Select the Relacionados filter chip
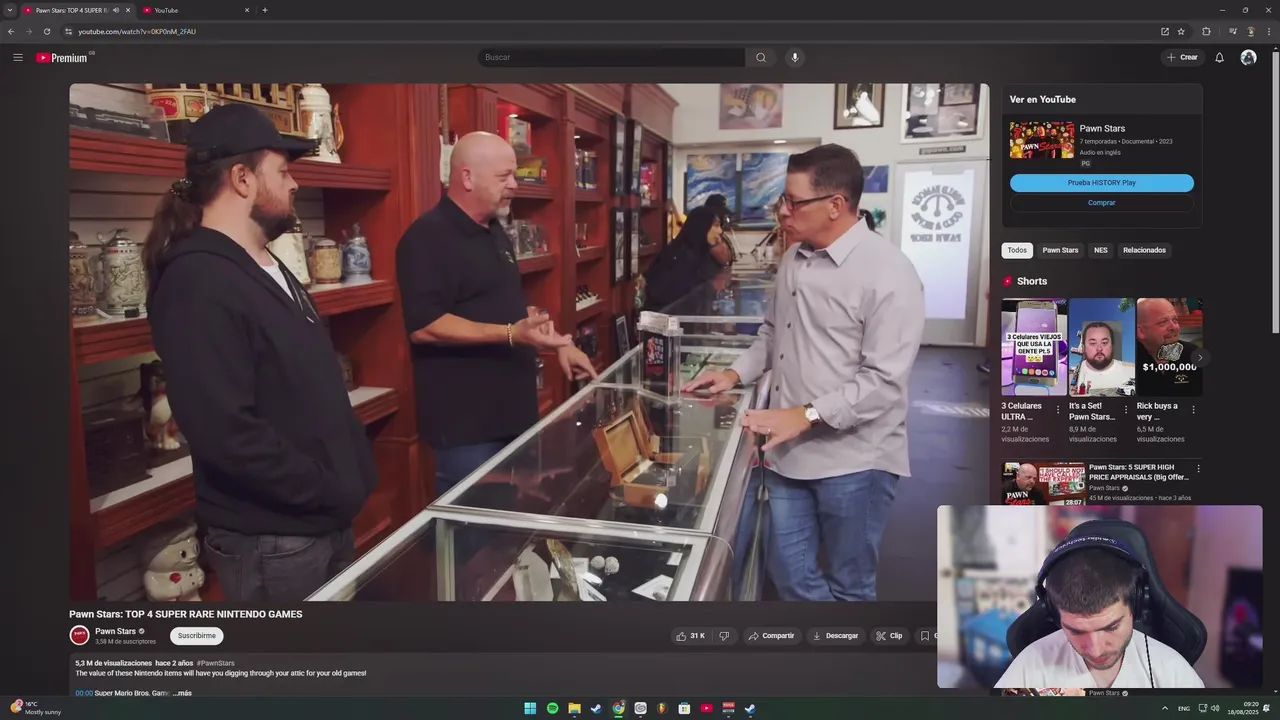Screen dimensions: 1280x720 tap(1144, 250)
